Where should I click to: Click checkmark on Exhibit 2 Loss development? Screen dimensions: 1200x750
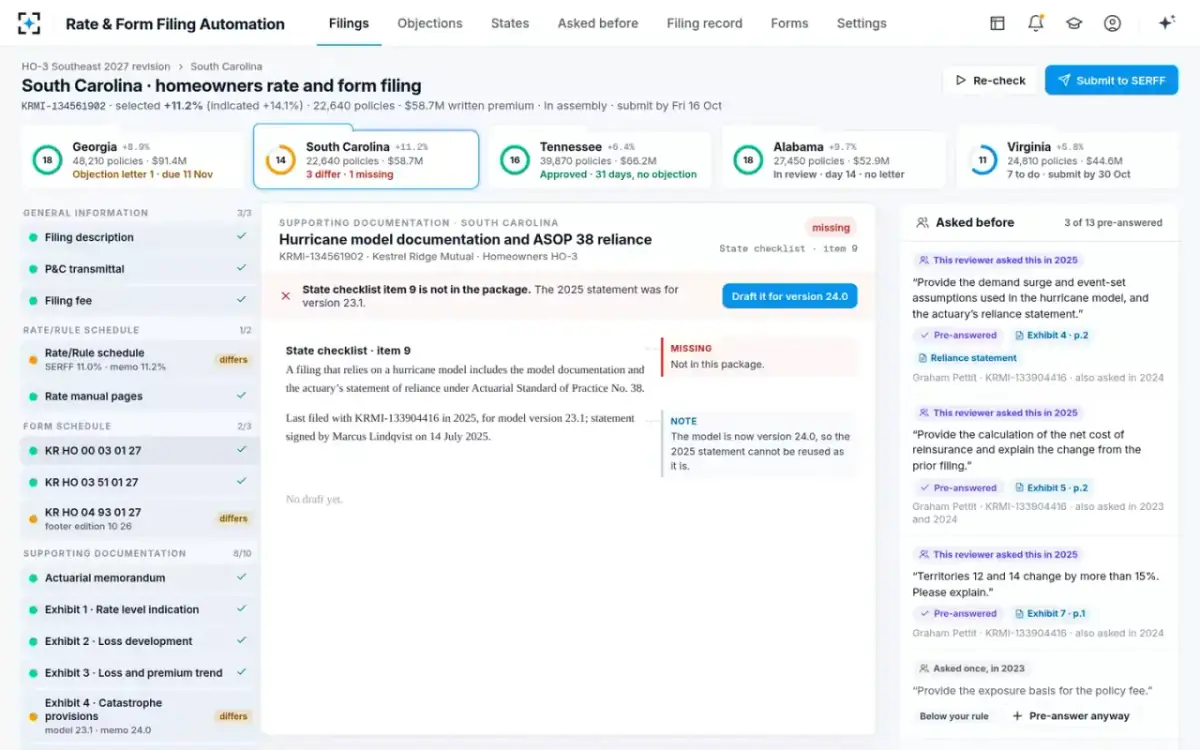[x=241, y=641]
